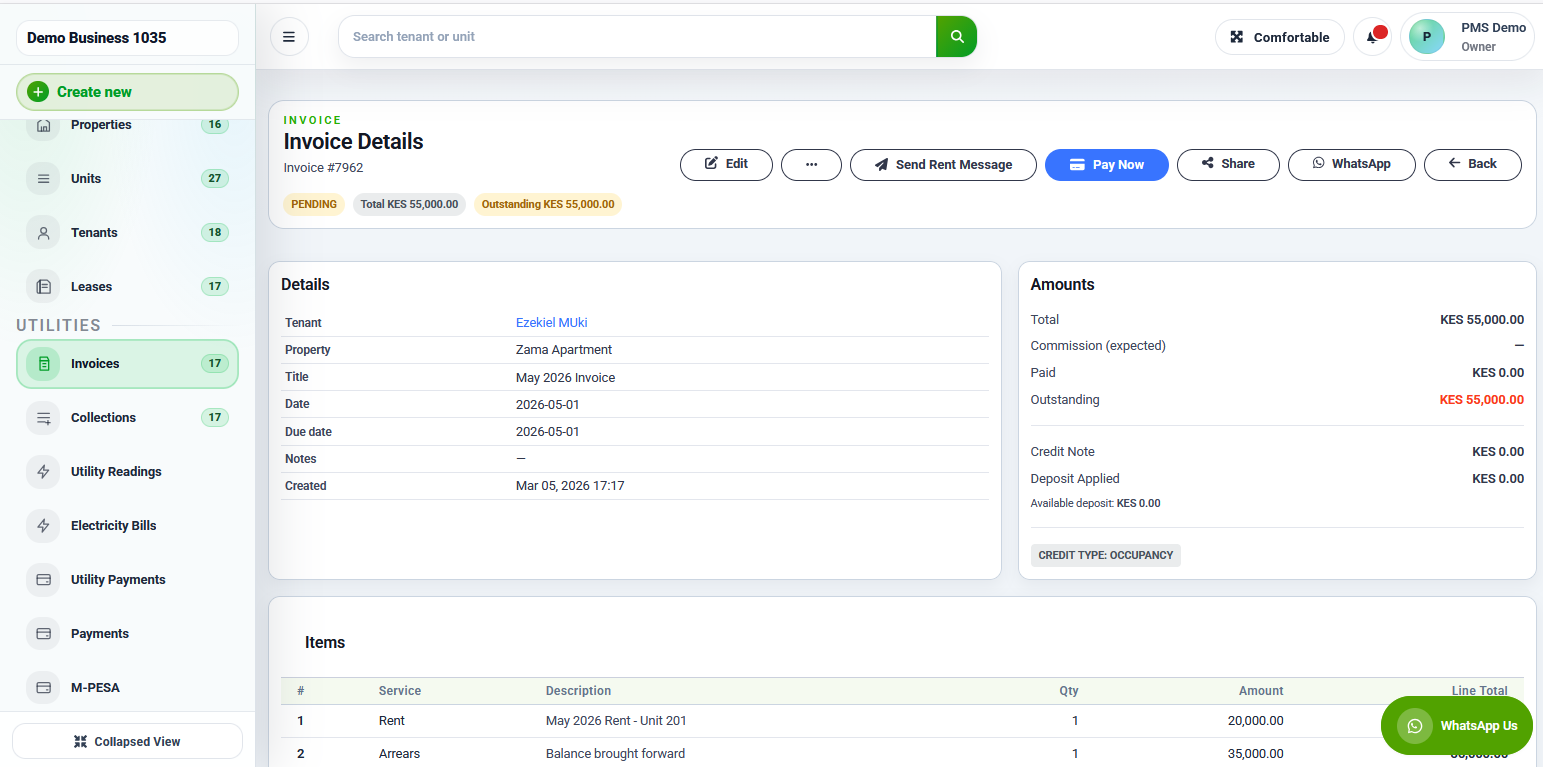Open the PMS Demo Owner account menu
The image size is (1543, 767).
click(1468, 36)
